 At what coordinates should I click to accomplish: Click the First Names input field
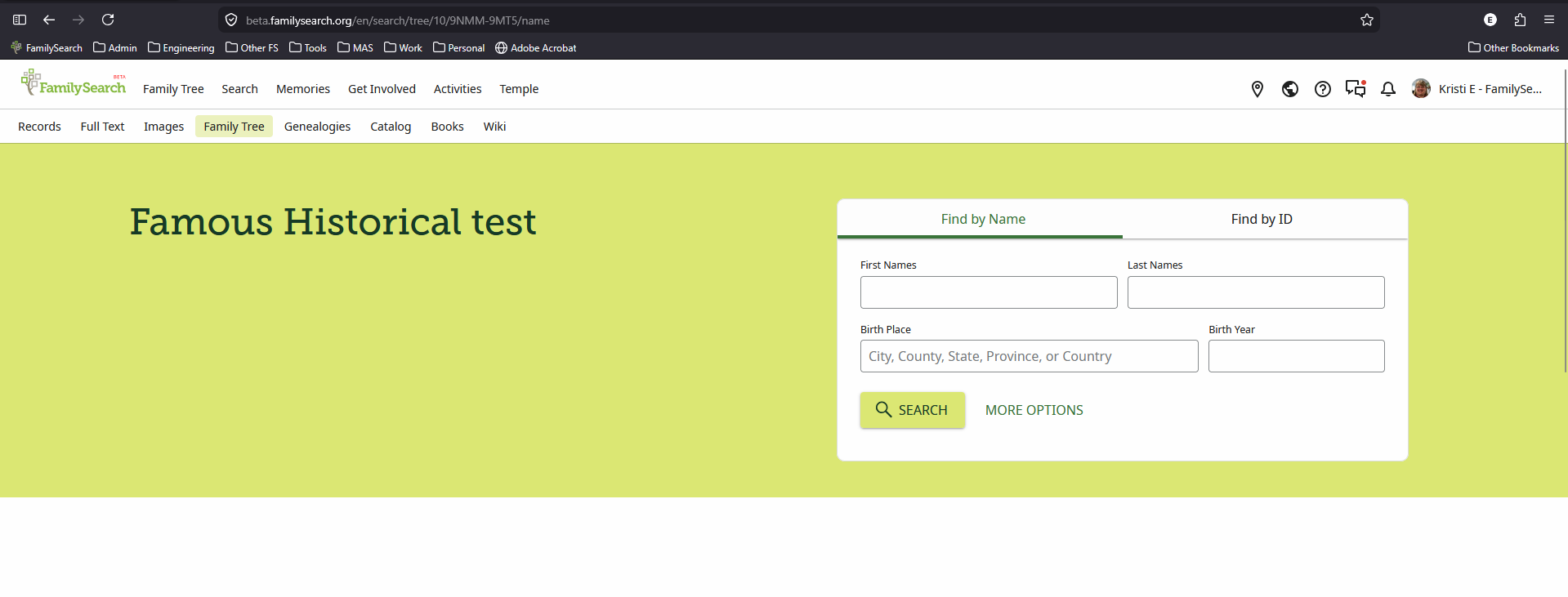[x=989, y=292]
